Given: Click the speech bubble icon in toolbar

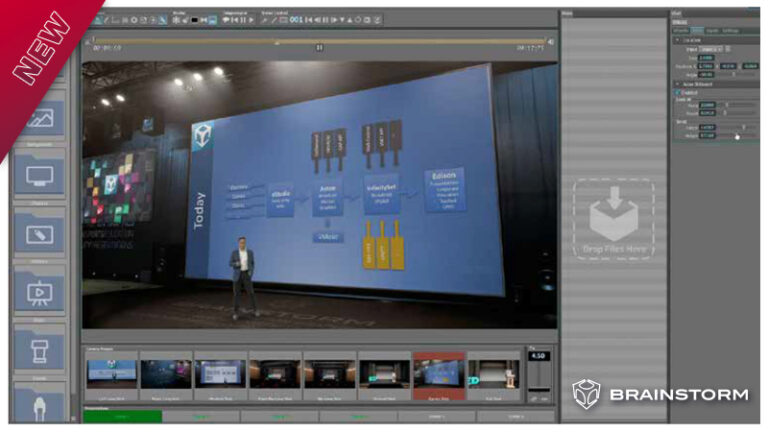Looking at the screenshot, I should (x=226, y=20).
